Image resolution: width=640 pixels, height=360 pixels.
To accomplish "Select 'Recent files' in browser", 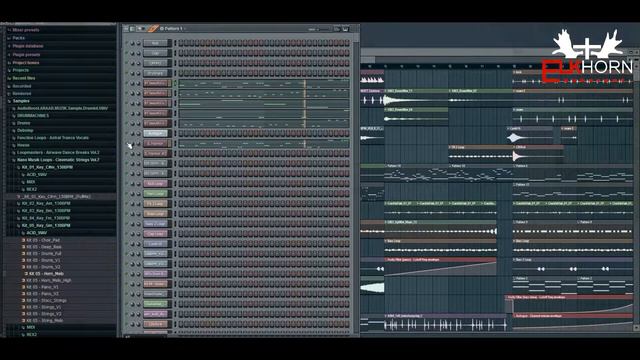I will pos(24,78).
